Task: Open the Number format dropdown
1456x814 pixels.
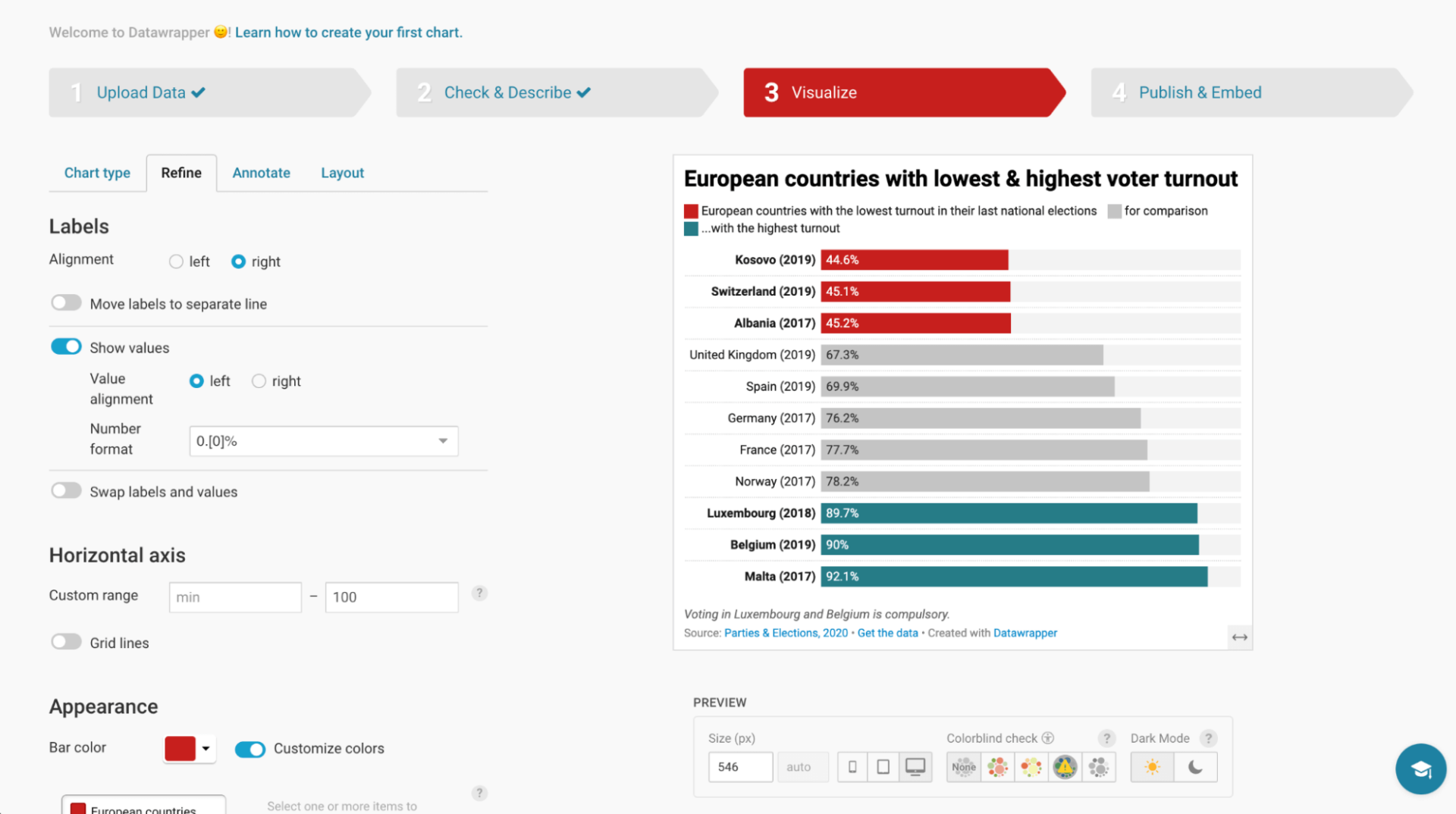Action: (x=323, y=441)
